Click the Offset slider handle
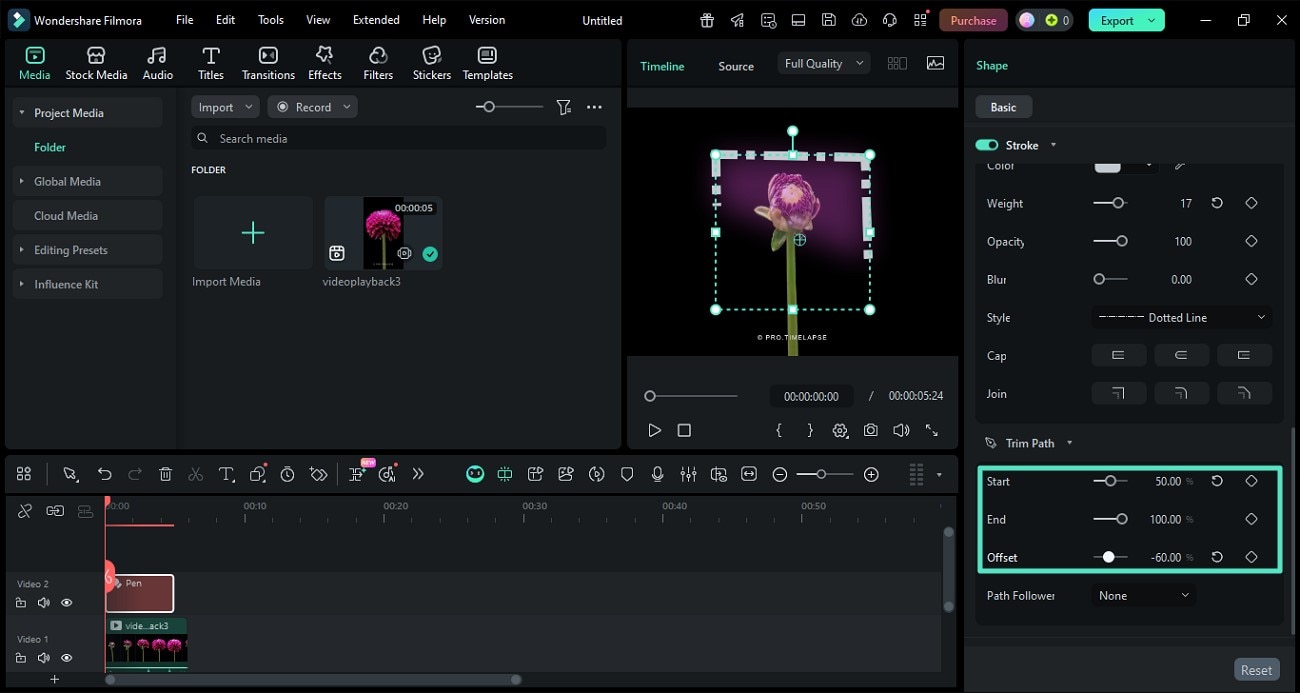 click(1108, 557)
